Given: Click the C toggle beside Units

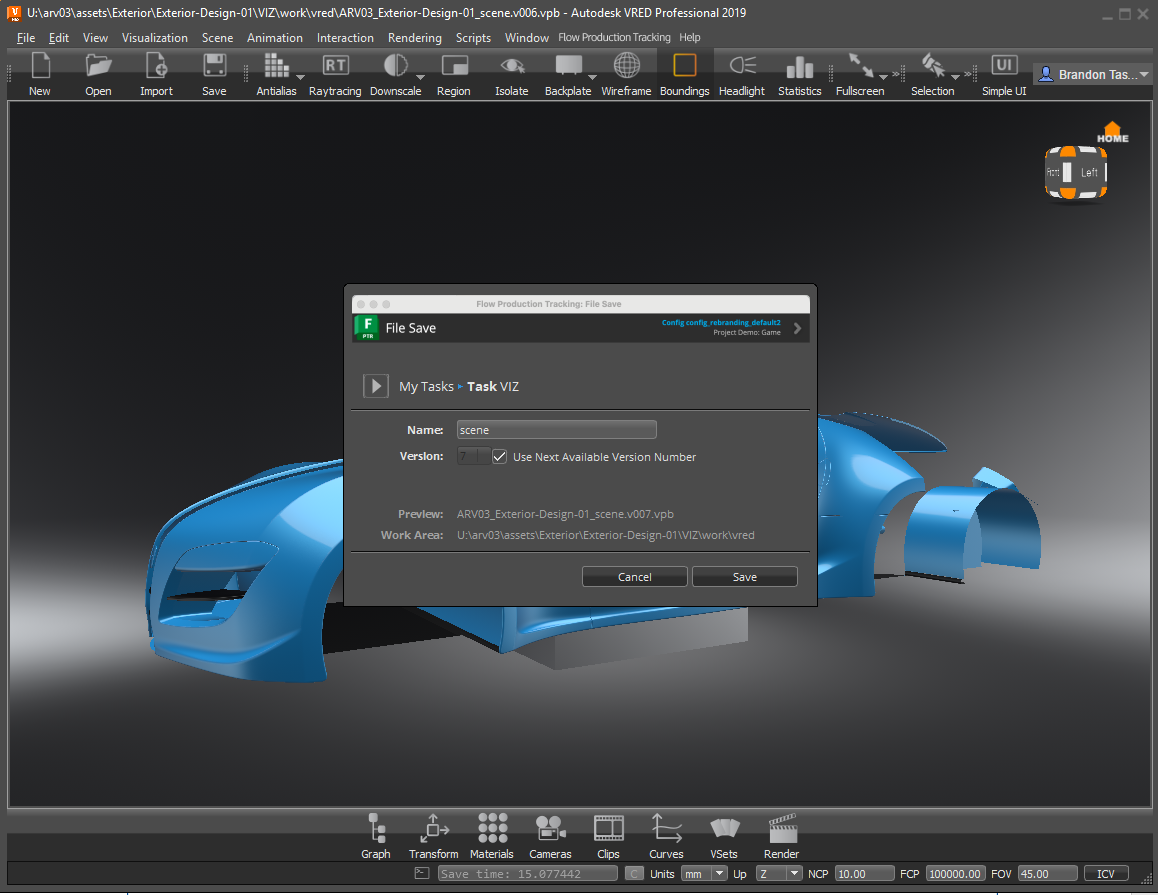Looking at the screenshot, I should (634, 874).
